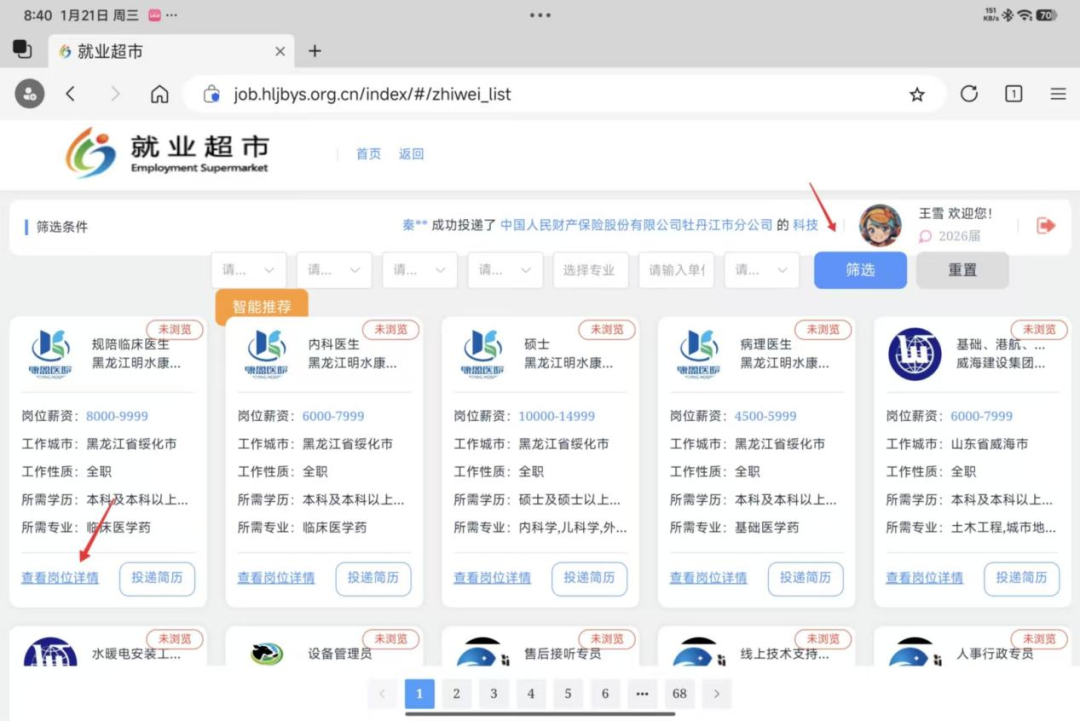Click 投递简历 on the 病理医生 card
This screenshot has width=1080, height=721.
coord(805,578)
